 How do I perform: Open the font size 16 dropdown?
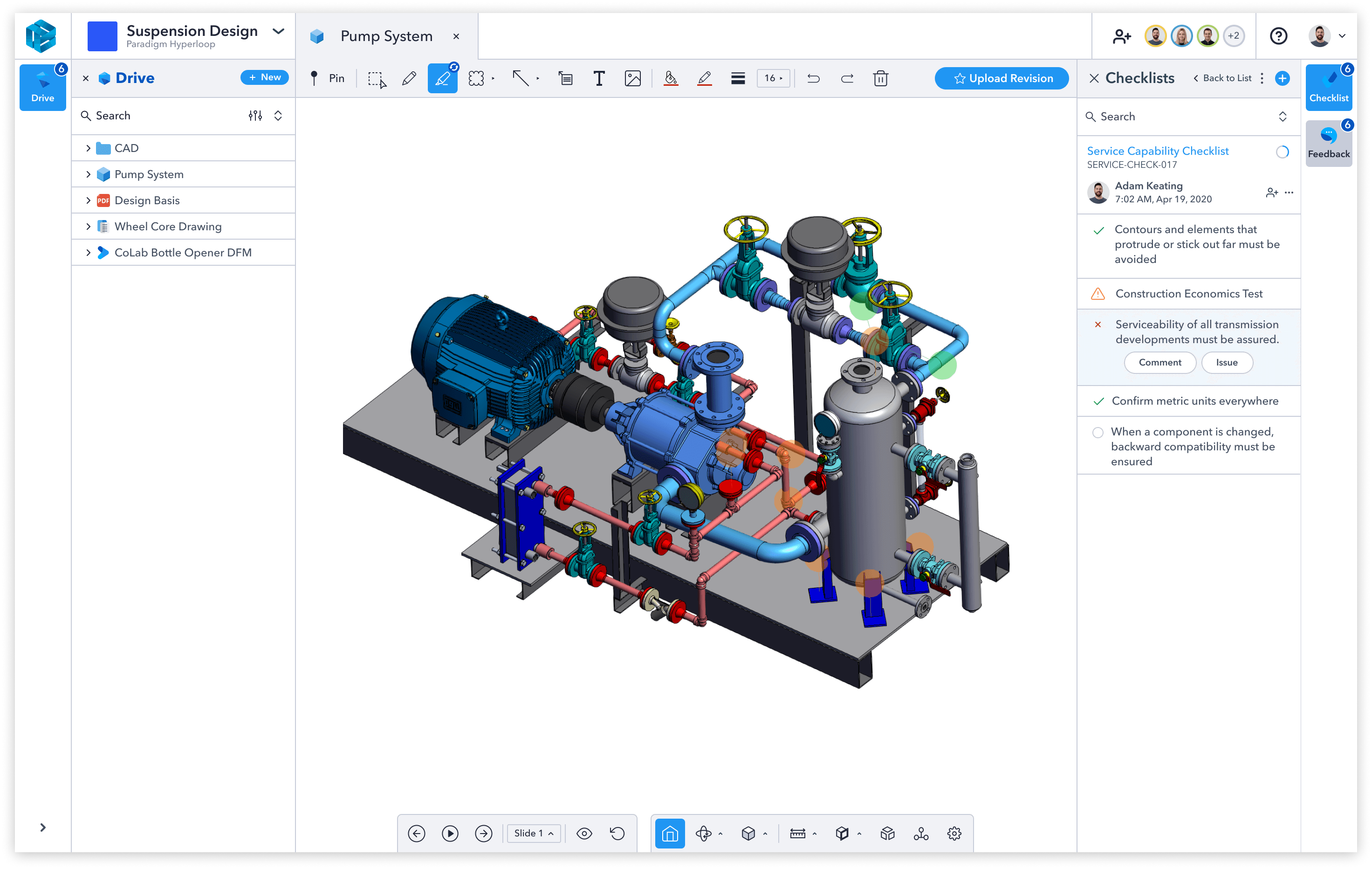773,78
